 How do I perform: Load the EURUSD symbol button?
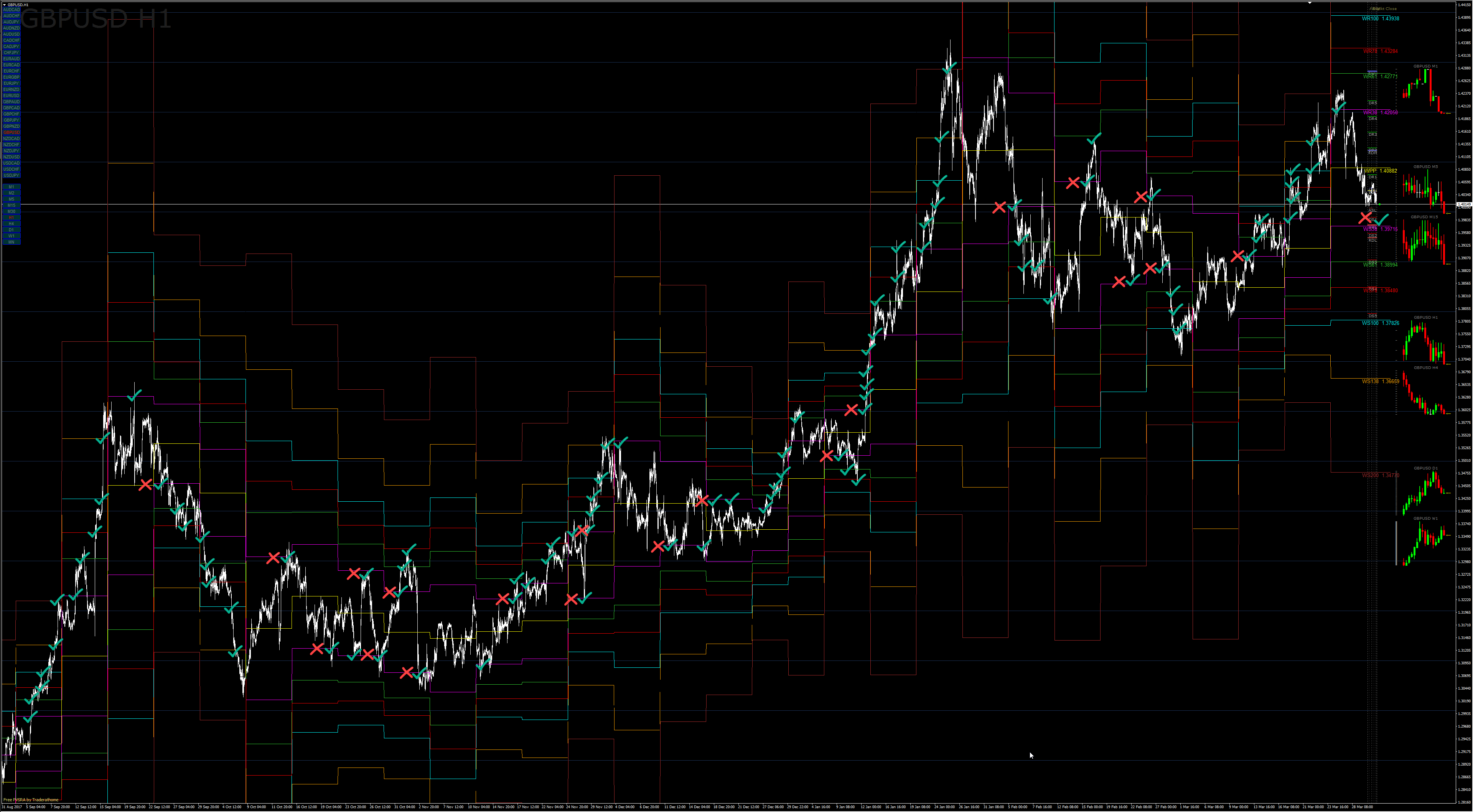pos(12,96)
